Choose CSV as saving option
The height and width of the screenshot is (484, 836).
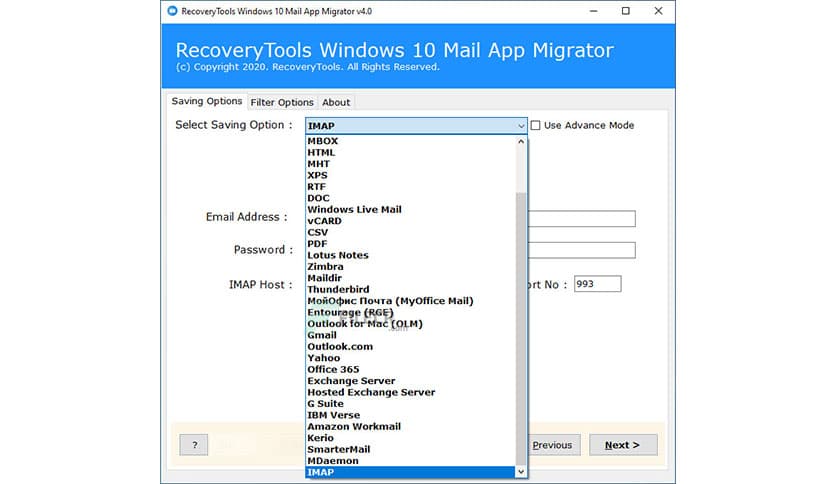[x=411, y=232]
